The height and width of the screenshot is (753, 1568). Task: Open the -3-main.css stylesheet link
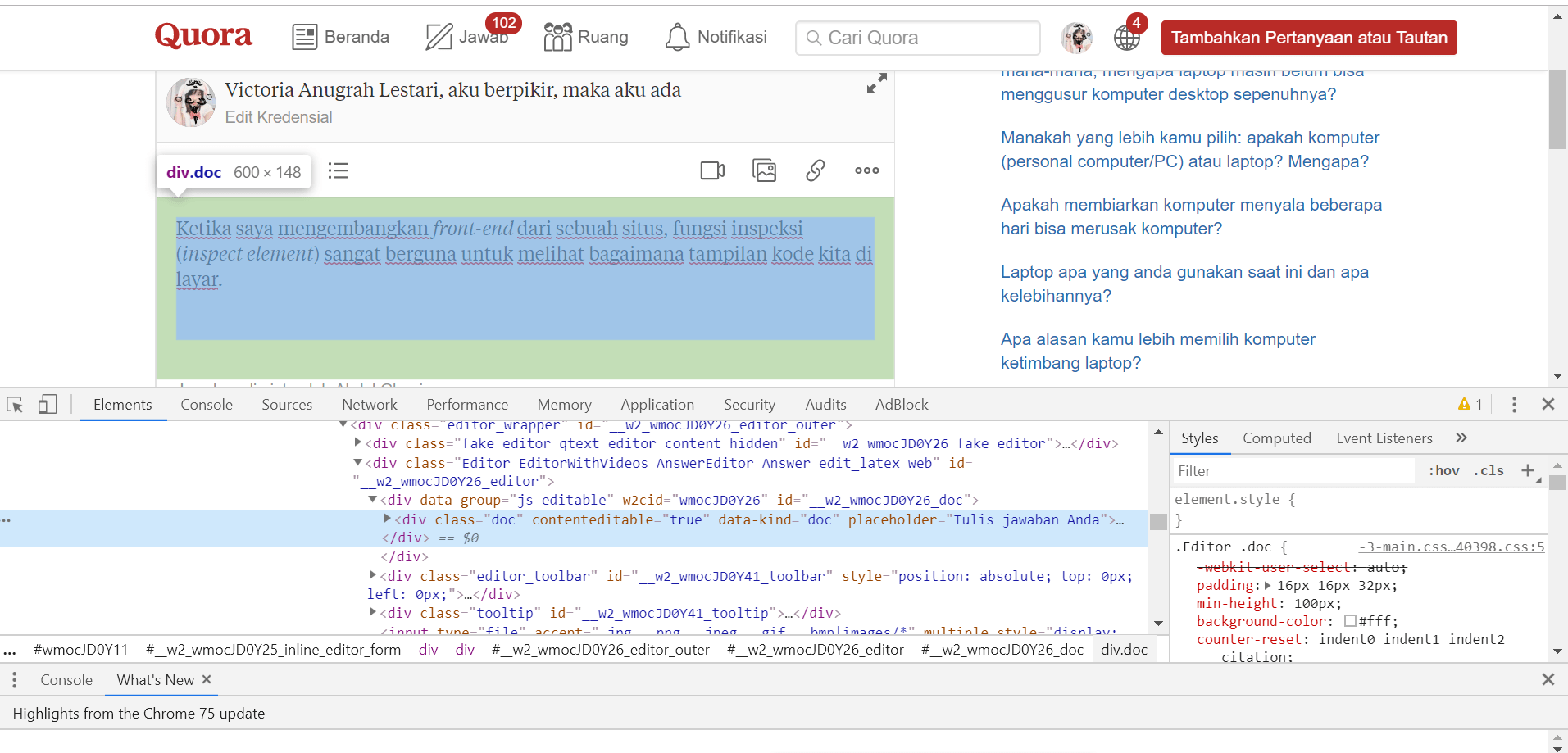tap(1451, 547)
